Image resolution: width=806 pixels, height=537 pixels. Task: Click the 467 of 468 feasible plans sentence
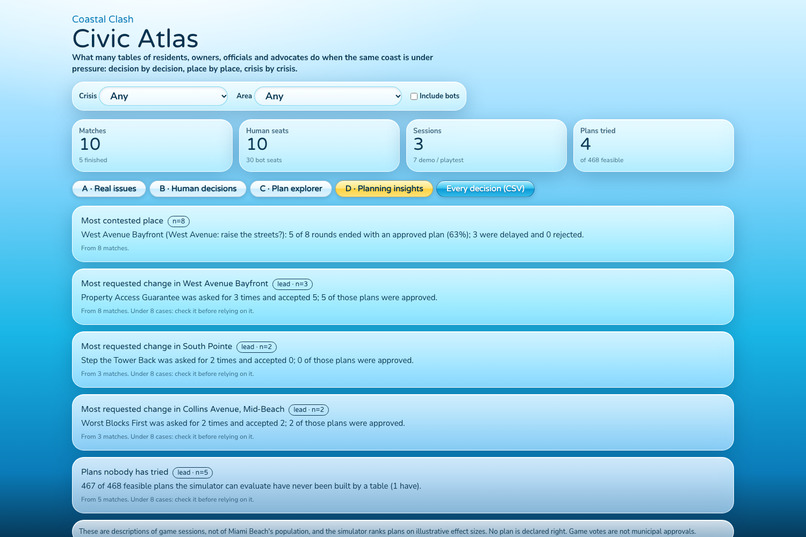point(251,486)
